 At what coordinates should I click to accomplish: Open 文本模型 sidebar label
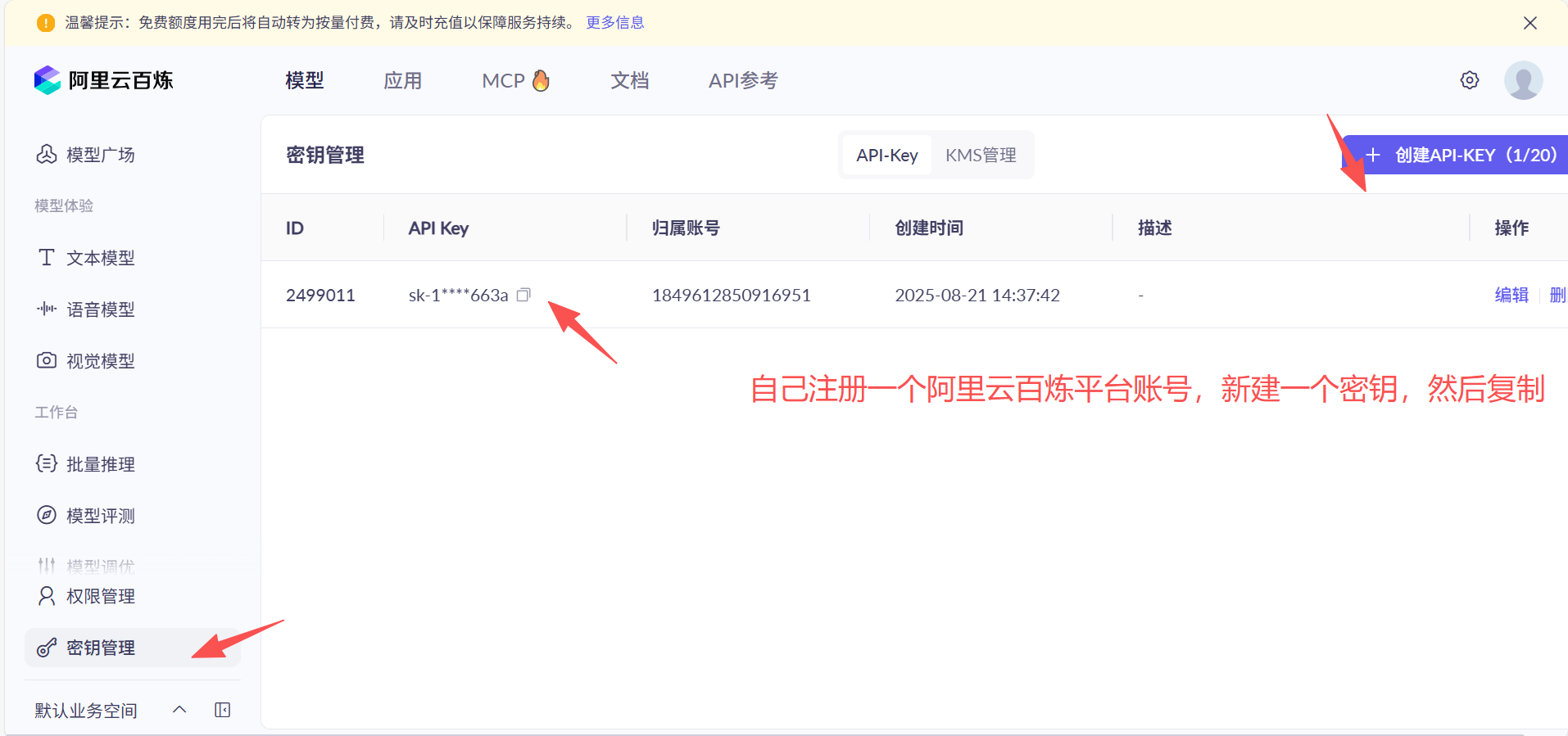click(101, 257)
